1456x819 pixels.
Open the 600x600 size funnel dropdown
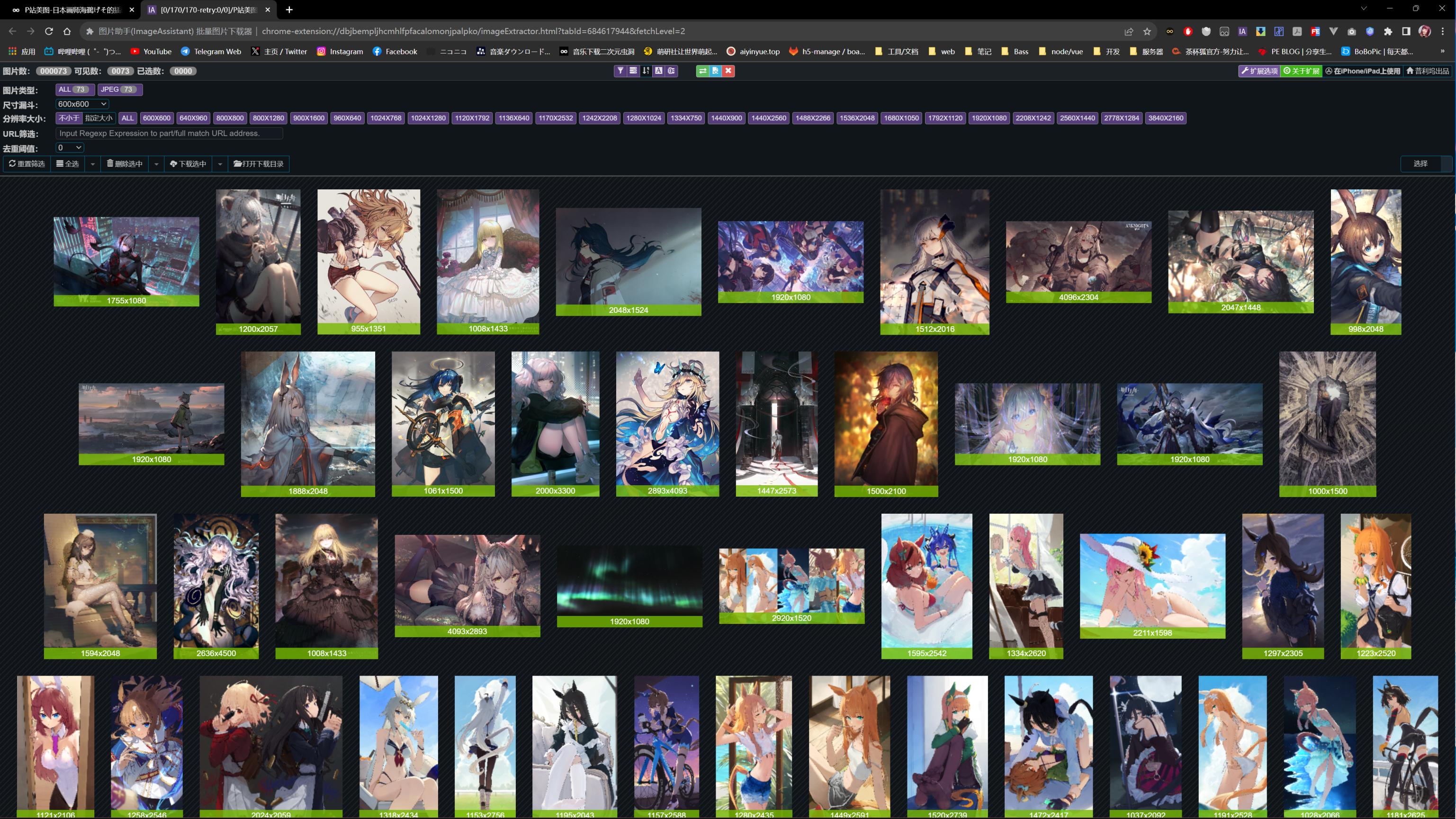82,104
